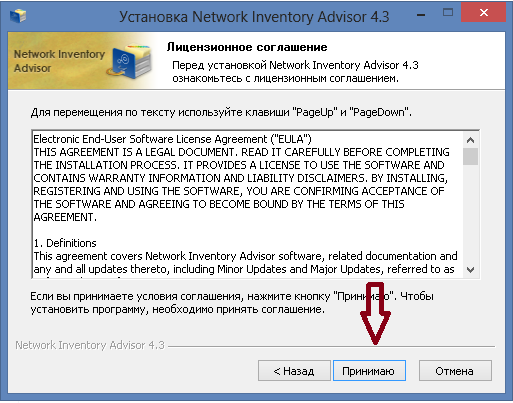This screenshot has height=403, width=513.
Task: Click the Network Inventory Advisor box logo image
Action: [x=131, y=61]
